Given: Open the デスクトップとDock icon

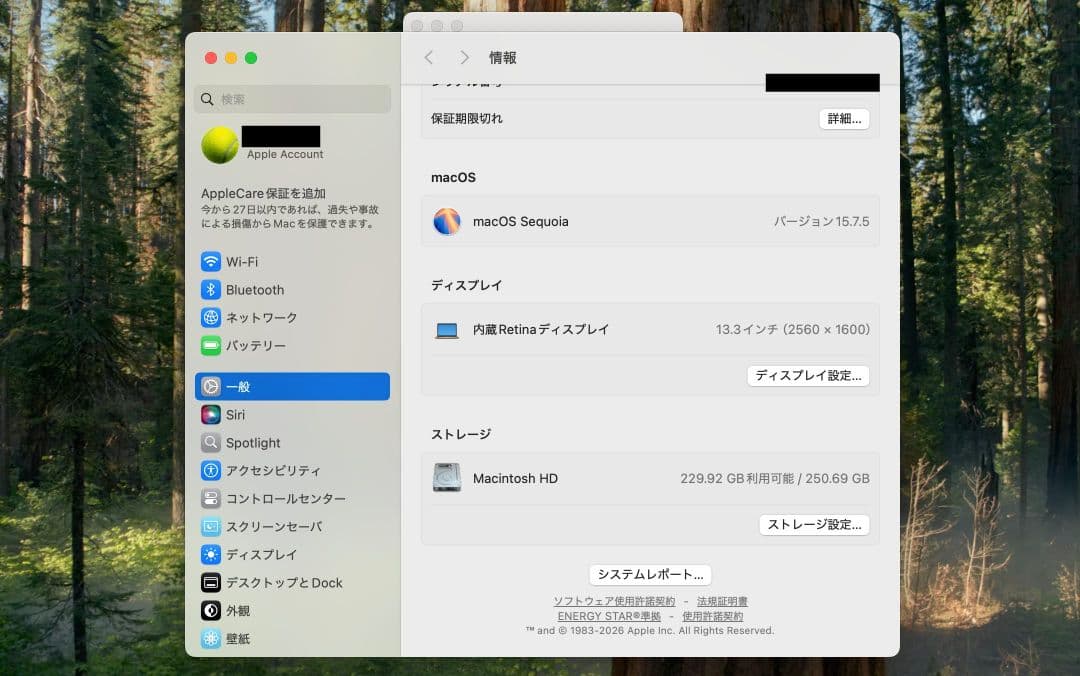Looking at the screenshot, I should pyautogui.click(x=211, y=583).
